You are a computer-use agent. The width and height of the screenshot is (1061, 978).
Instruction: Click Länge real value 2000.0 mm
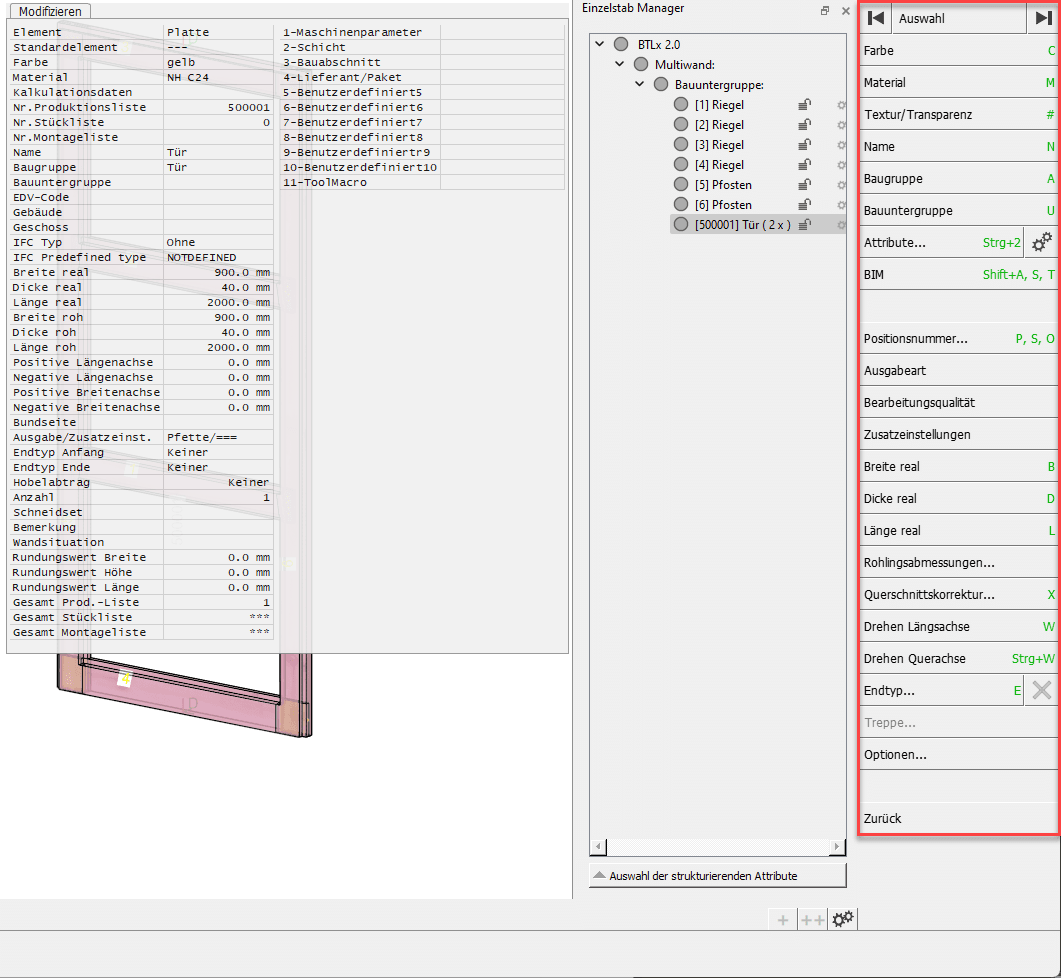[238, 303]
